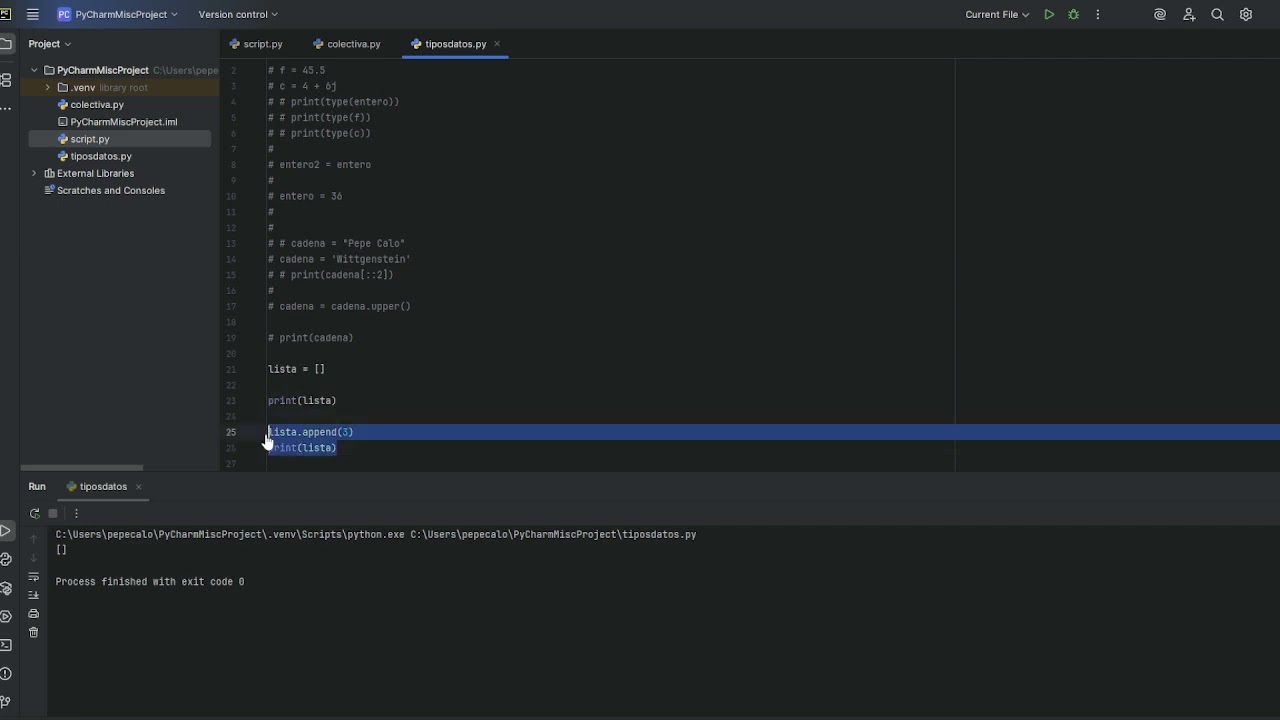
Task: Open the AI Assistant swirl icon
Action: pos(1160,14)
